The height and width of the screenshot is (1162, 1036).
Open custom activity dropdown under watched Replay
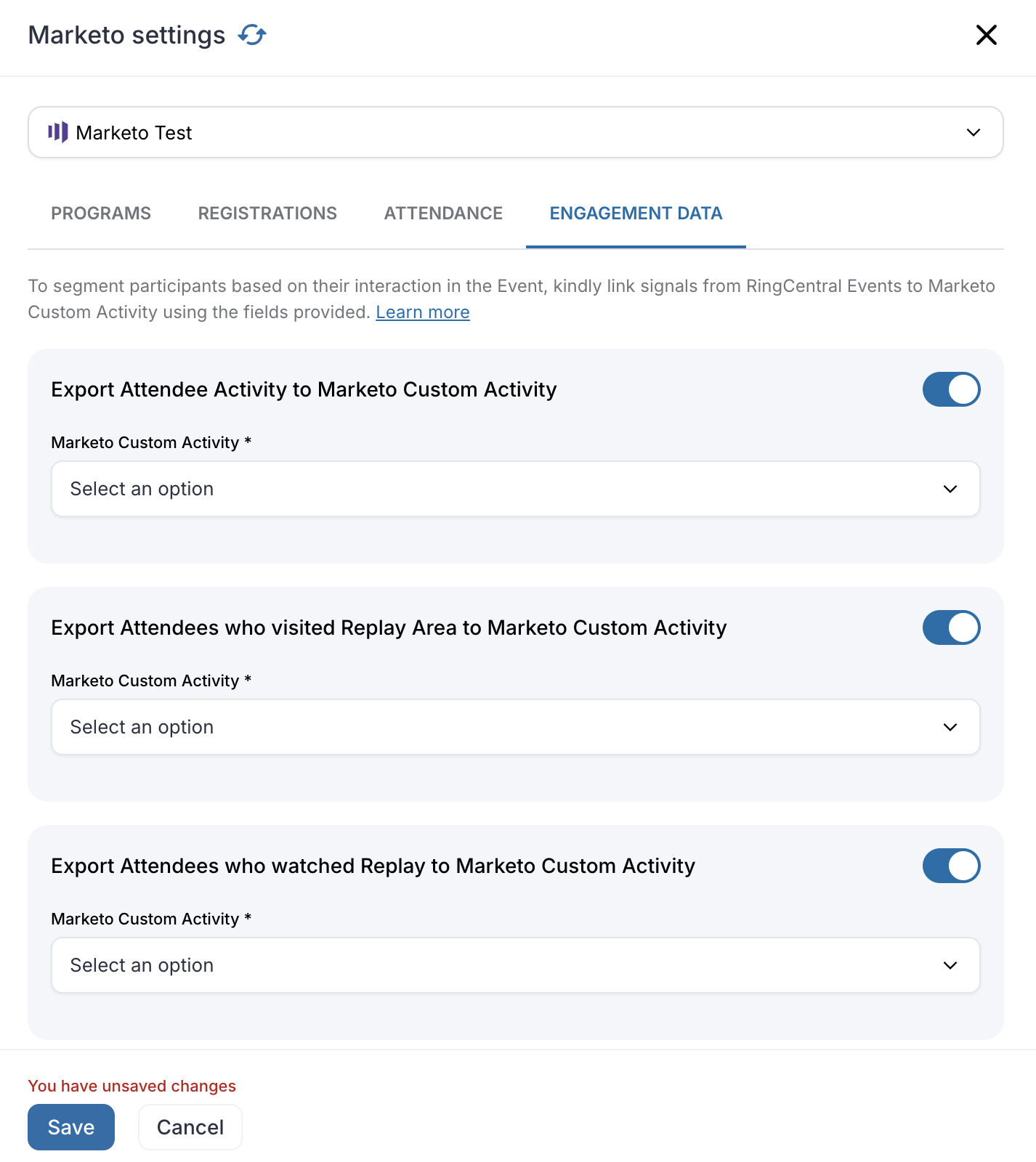point(515,965)
